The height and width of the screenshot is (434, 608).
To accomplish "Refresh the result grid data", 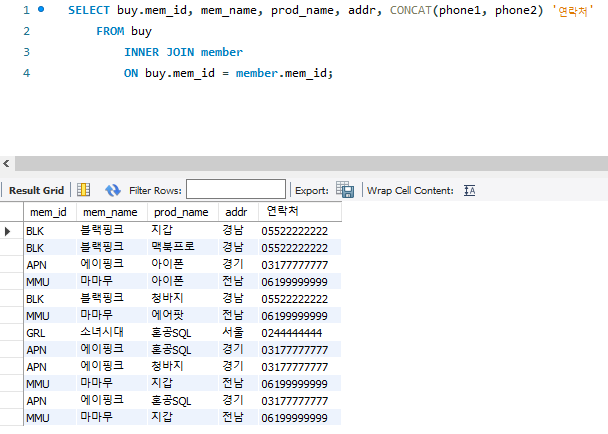I will [113, 190].
